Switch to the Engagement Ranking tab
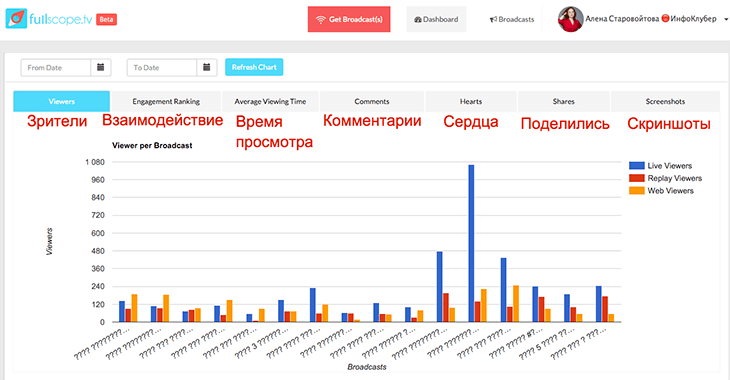 click(166, 101)
